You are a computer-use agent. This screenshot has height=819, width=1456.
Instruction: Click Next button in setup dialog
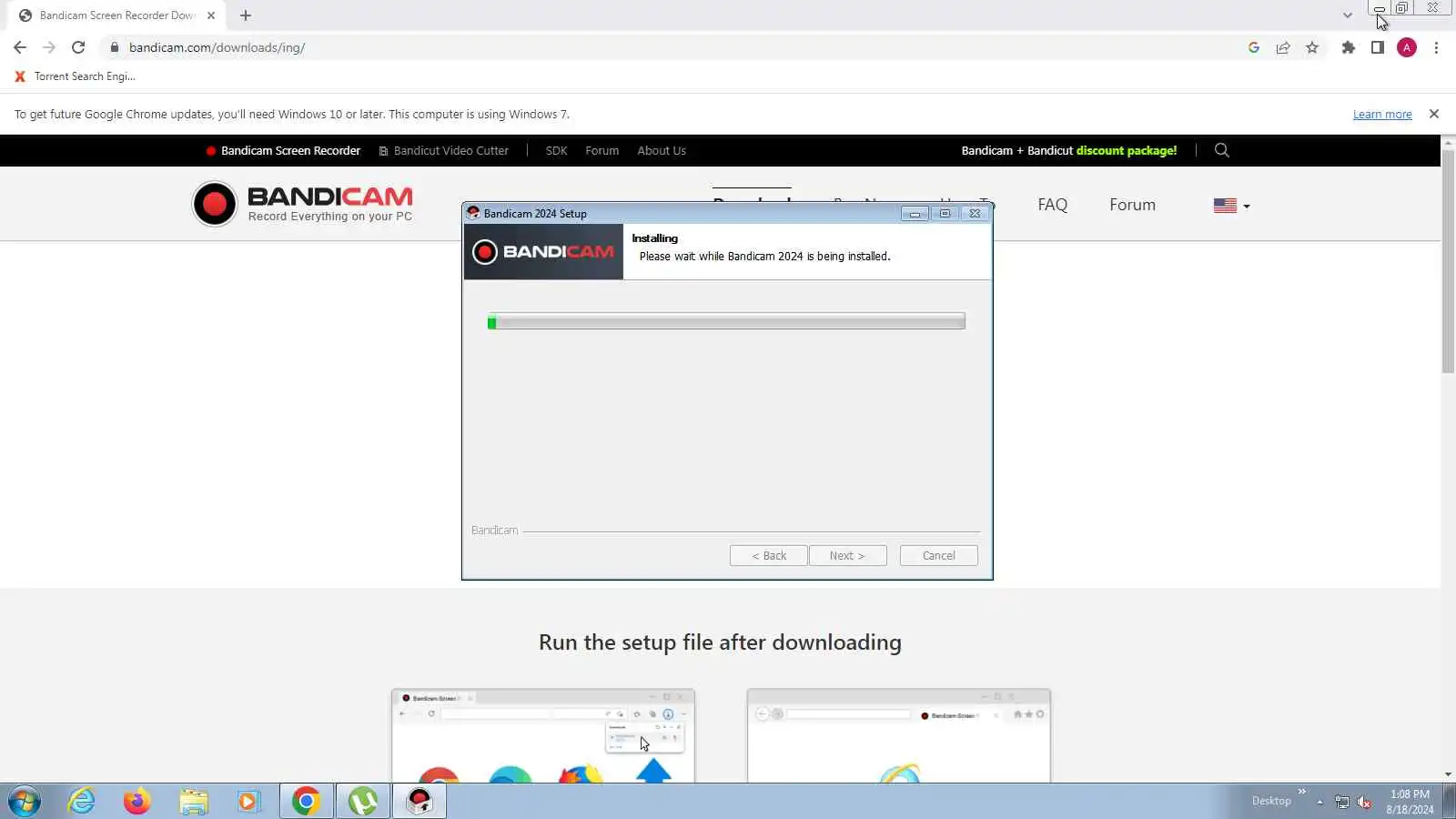click(x=847, y=555)
